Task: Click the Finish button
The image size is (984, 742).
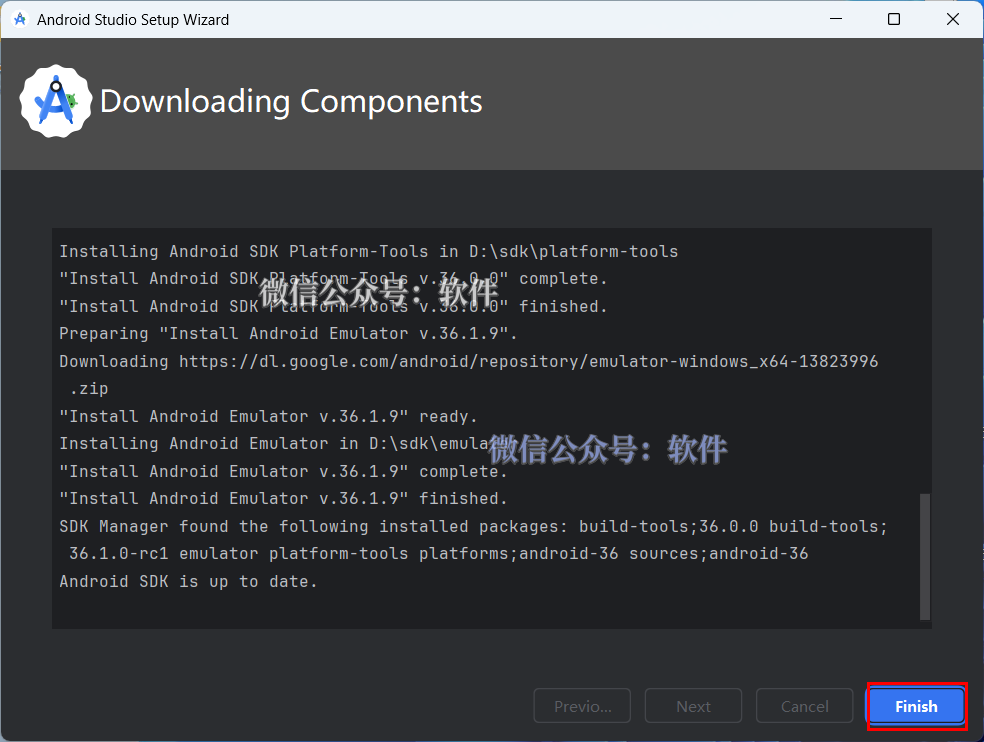Action: [916, 706]
